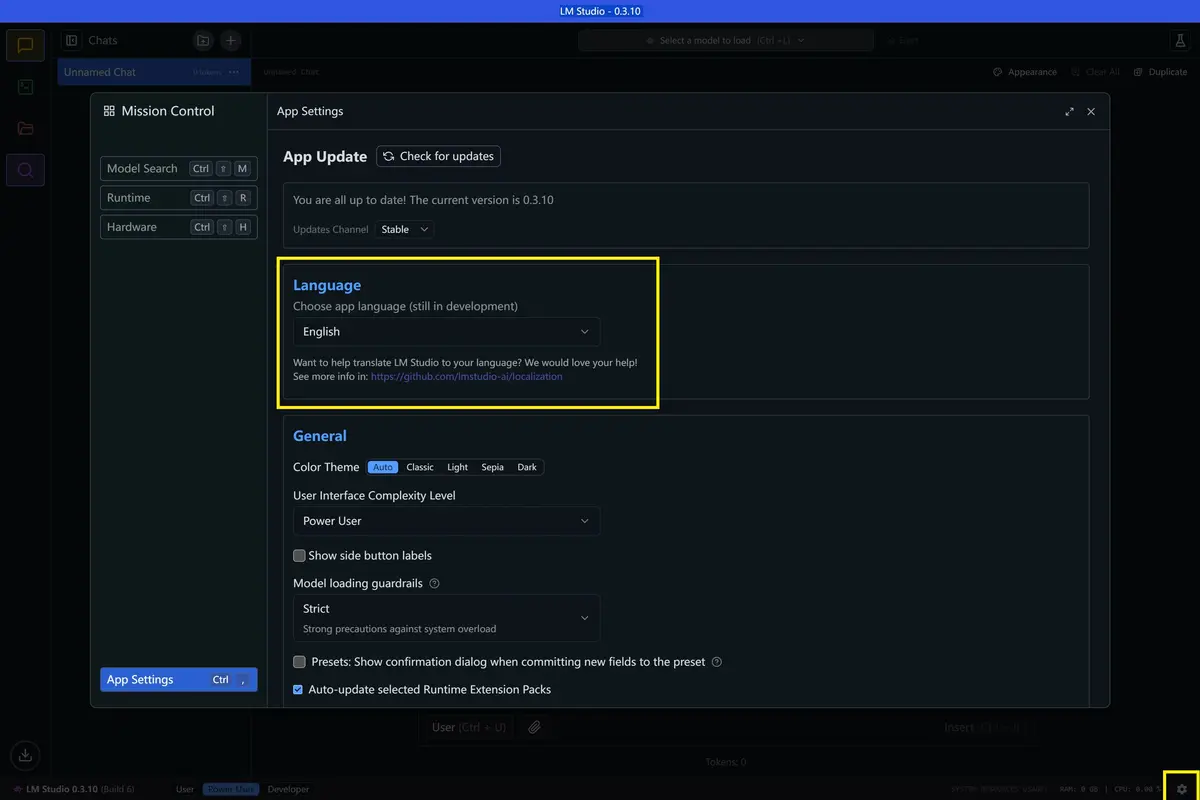
Task: Open Runtime in Mission Control
Action: [179, 198]
